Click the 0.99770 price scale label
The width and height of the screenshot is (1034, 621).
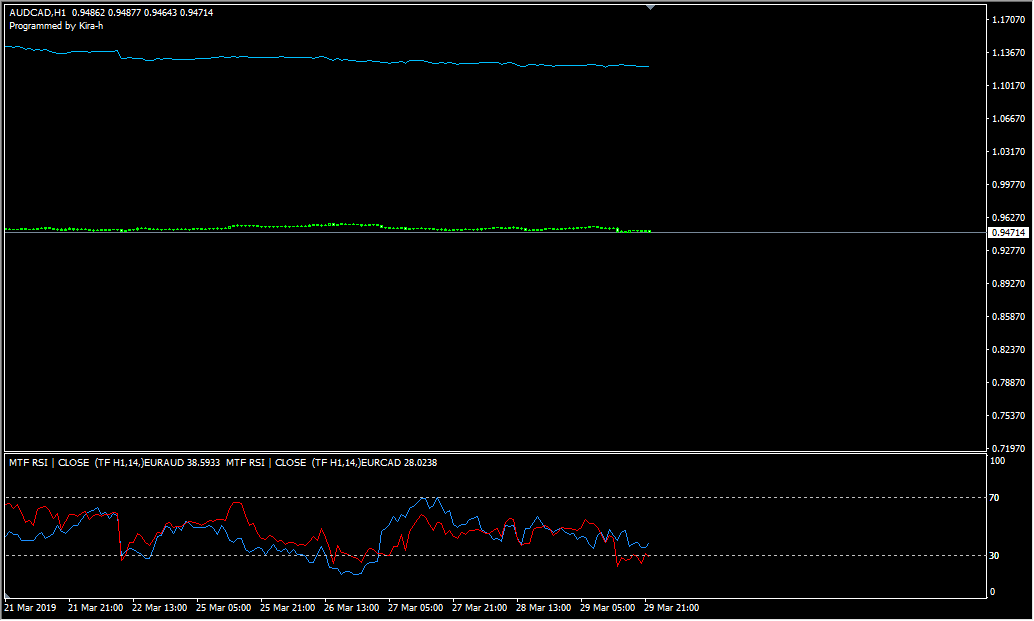pos(1008,185)
